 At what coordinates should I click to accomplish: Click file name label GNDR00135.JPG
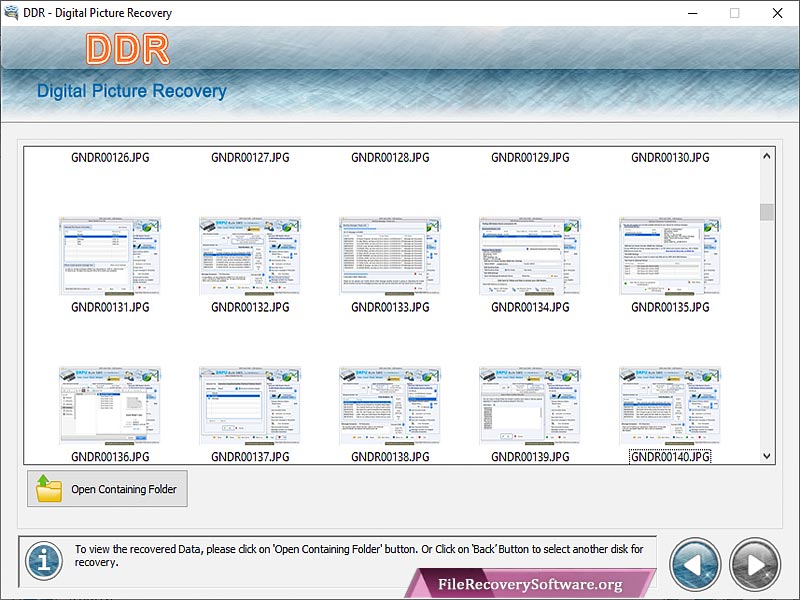[x=670, y=307]
